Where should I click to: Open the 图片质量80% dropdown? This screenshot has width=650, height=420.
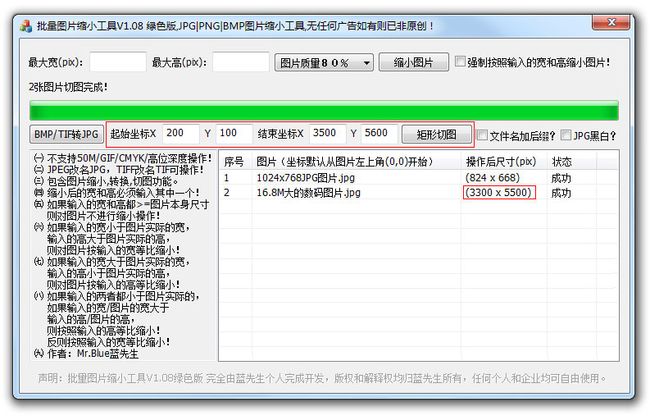pos(324,63)
